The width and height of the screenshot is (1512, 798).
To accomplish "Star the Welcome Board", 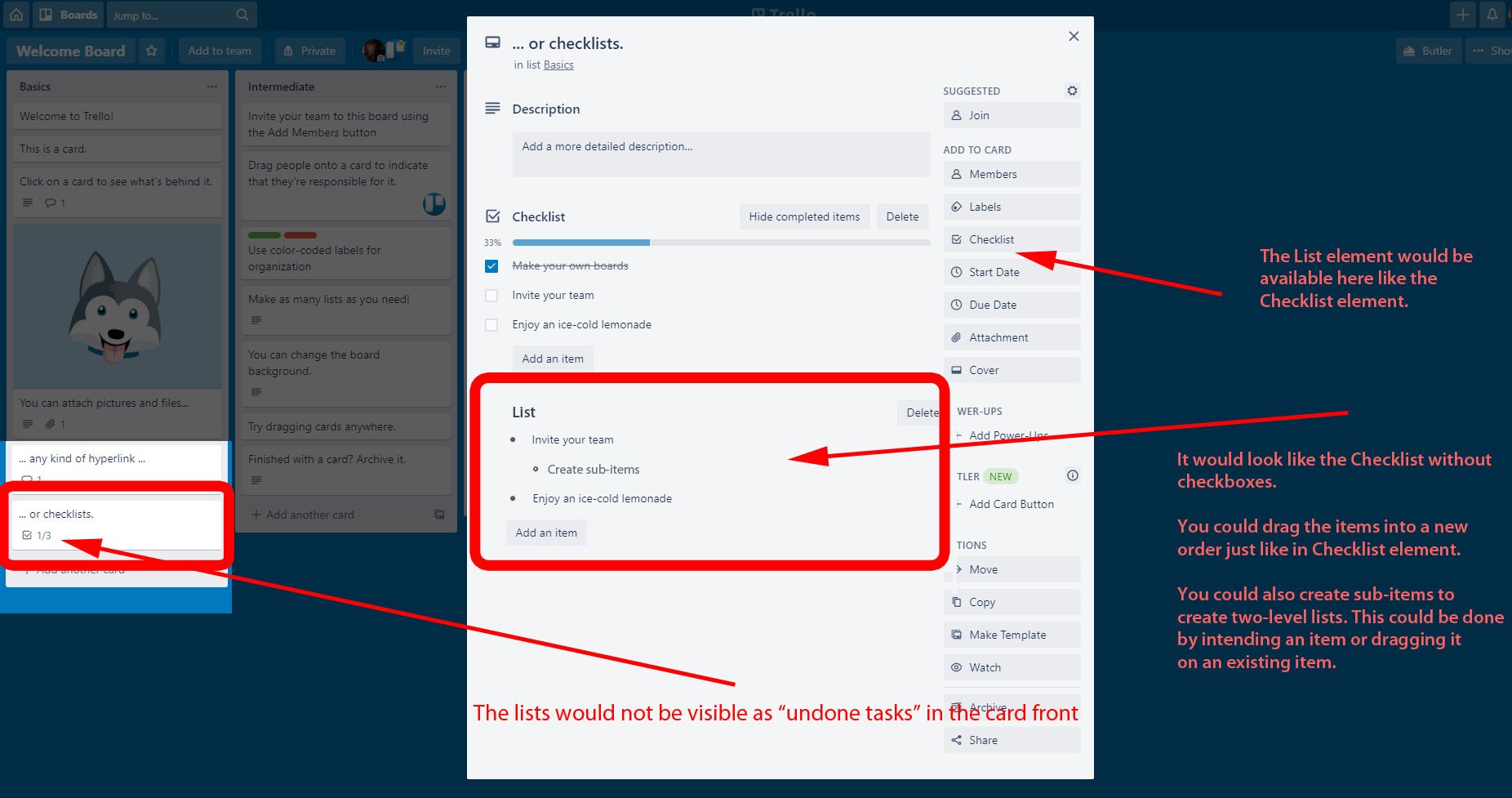I will (151, 51).
